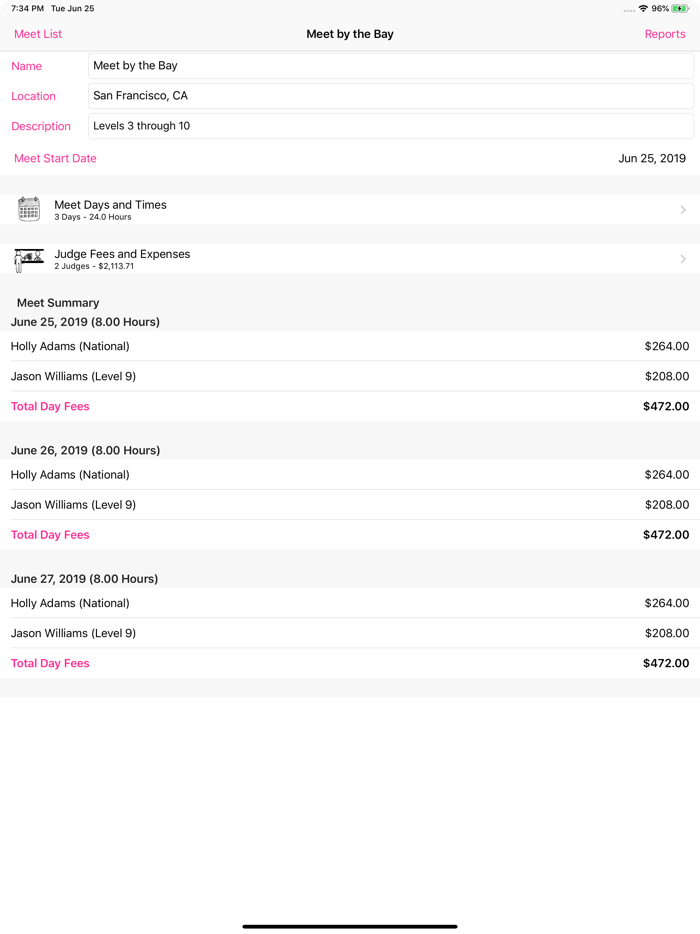Open Judge Fees and Expenses details
The height and width of the screenshot is (934, 700).
pyautogui.click(x=350, y=259)
